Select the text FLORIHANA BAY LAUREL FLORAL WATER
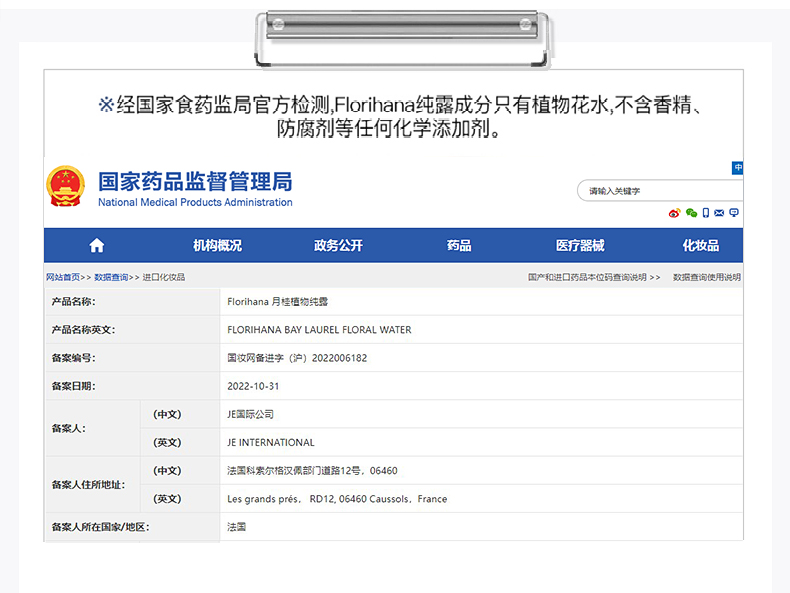This screenshot has height=593, width=790. coord(319,330)
